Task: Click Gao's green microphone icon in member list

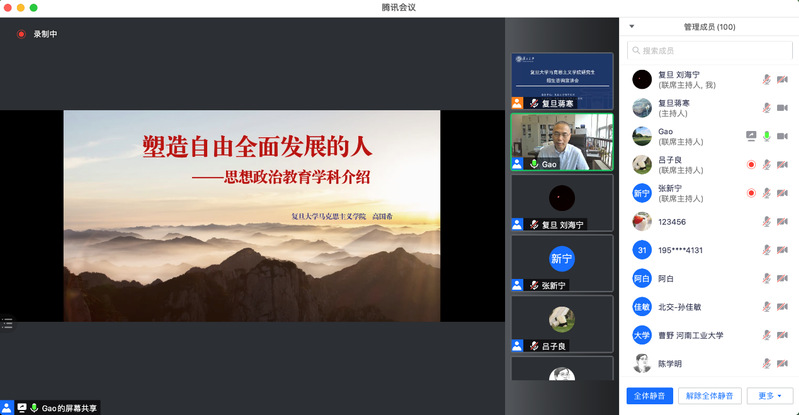Action: 767,136
